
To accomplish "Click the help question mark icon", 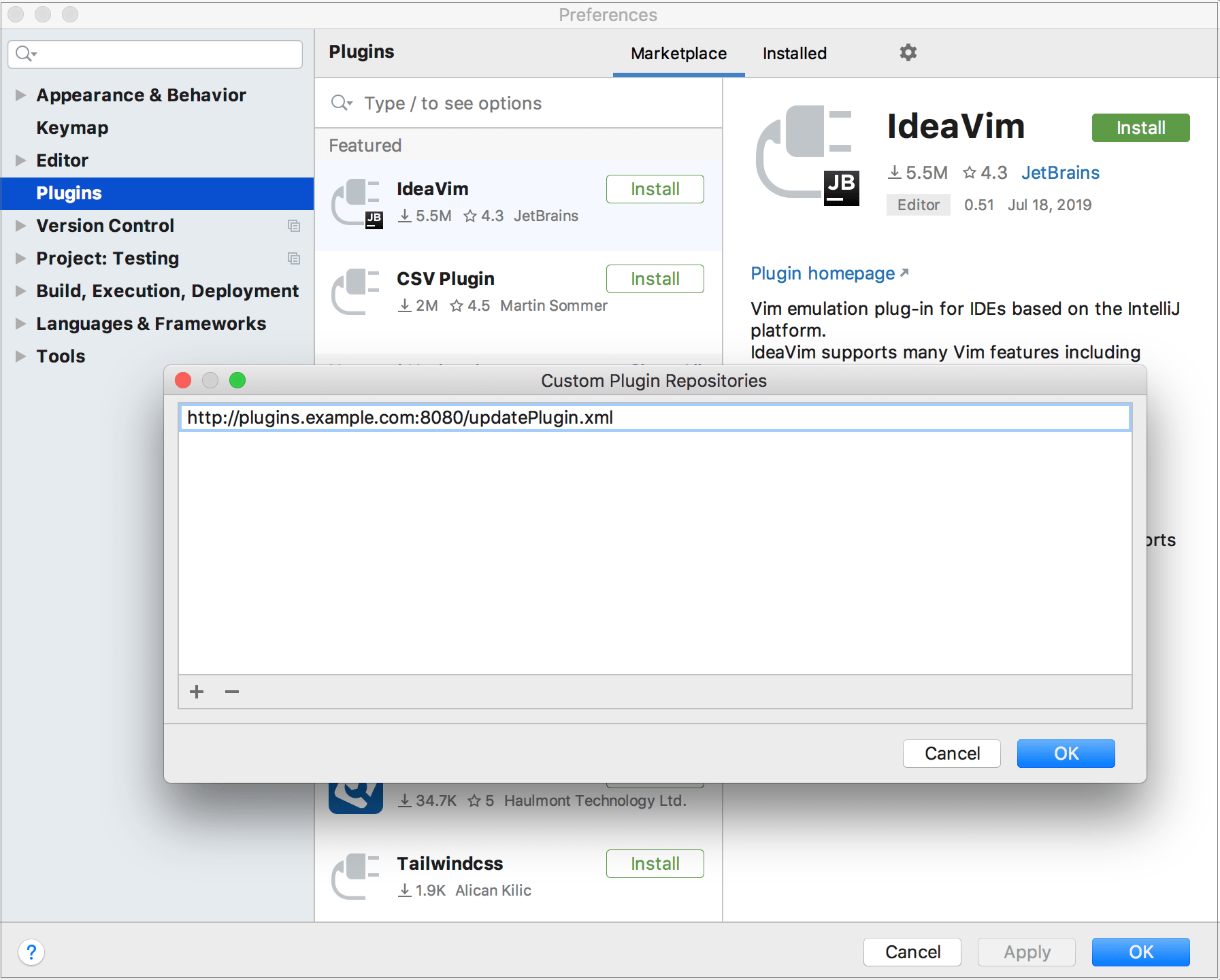I will pyautogui.click(x=31, y=953).
